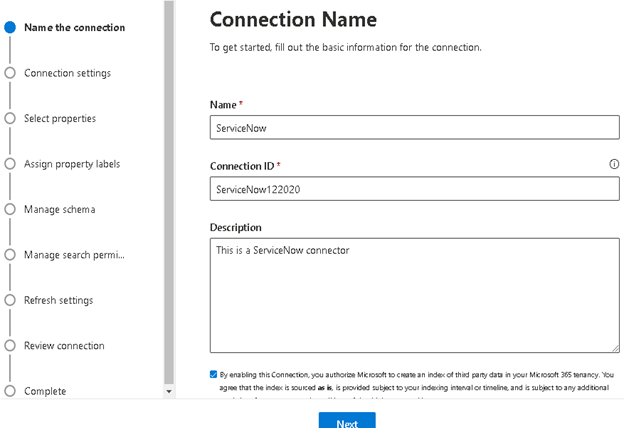
Task: Focus the Connection ID field ServiceNow122020
Action: click(415, 189)
